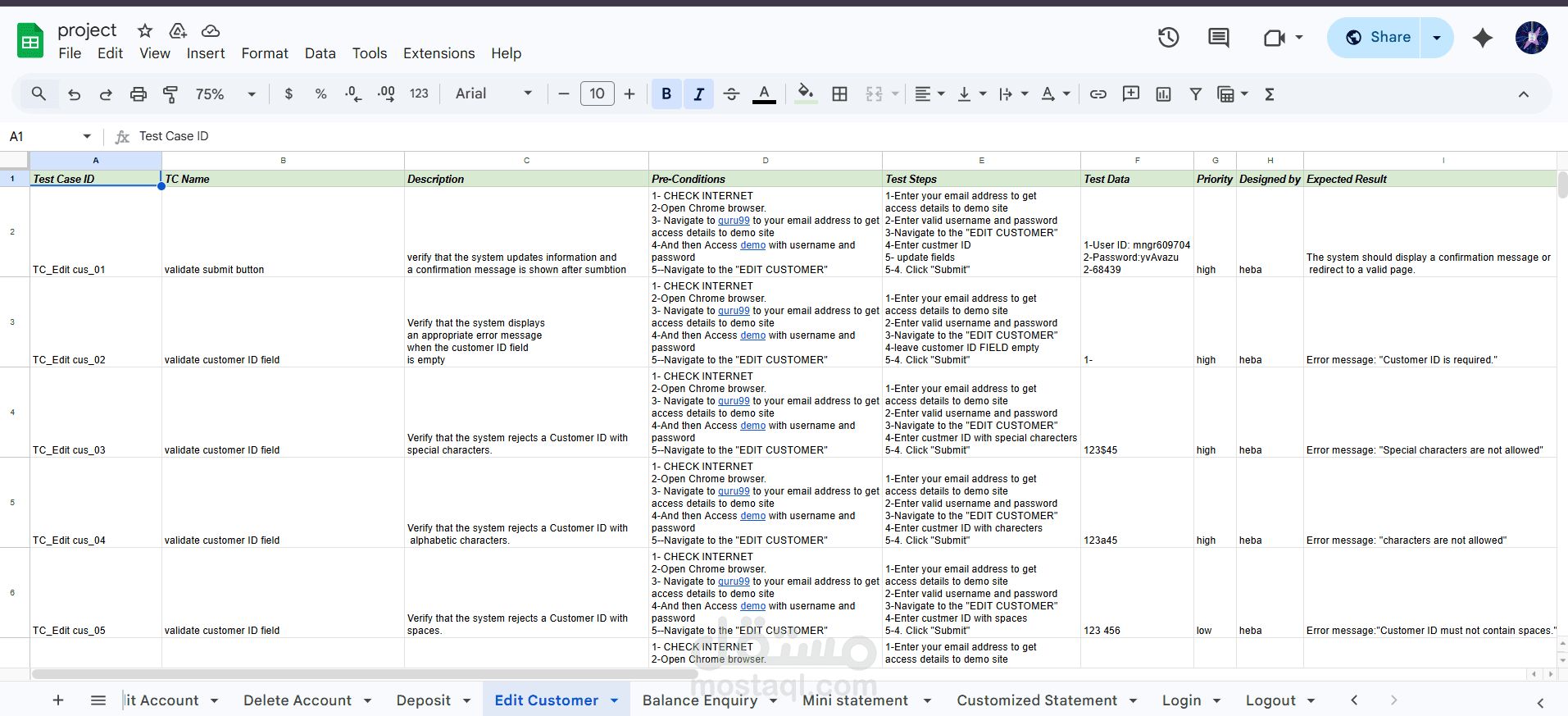Switch to the Delete Account sheet tab

(x=298, y=700)
